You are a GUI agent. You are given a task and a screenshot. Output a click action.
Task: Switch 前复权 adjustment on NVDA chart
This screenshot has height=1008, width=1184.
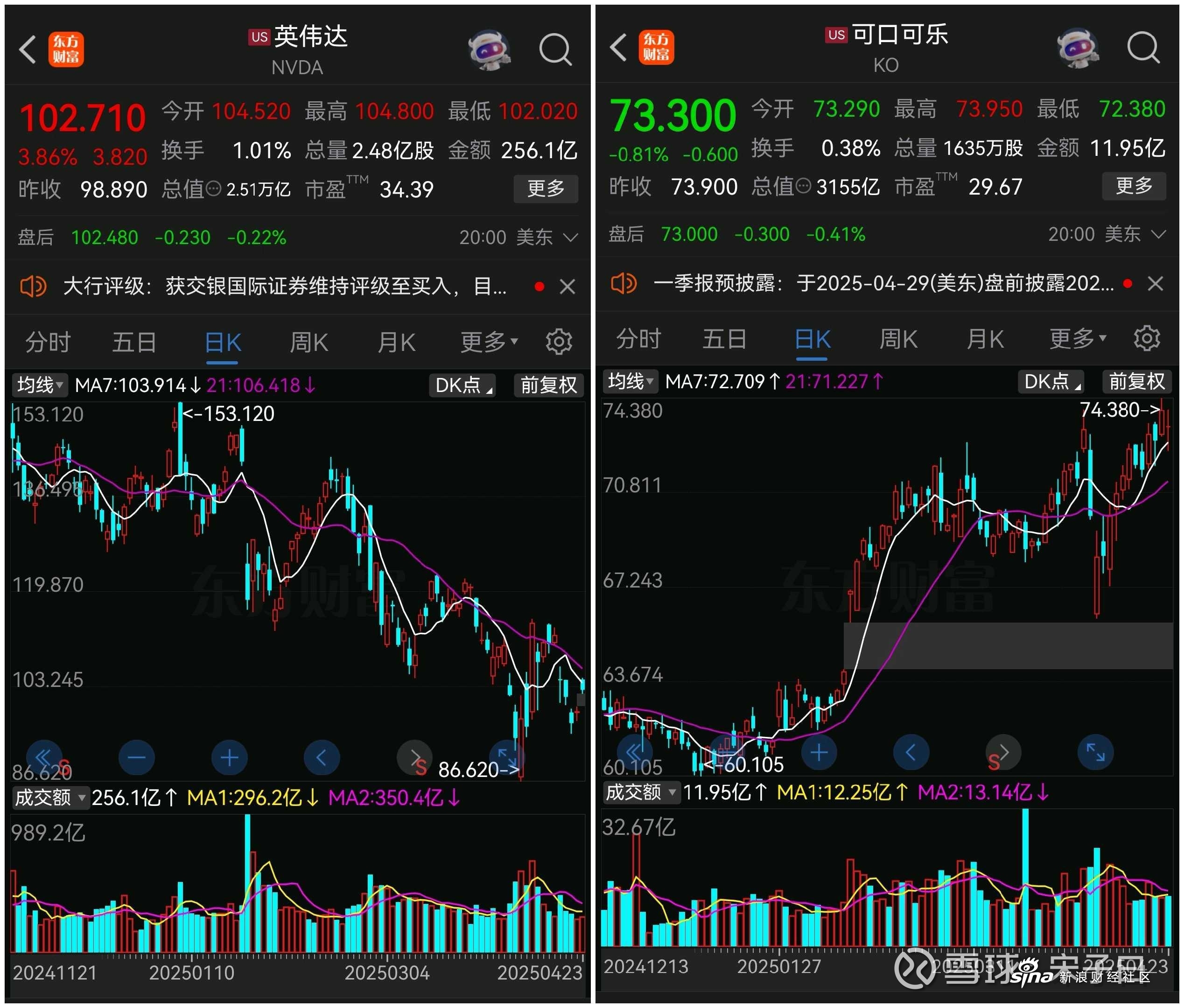pos(548,385)
